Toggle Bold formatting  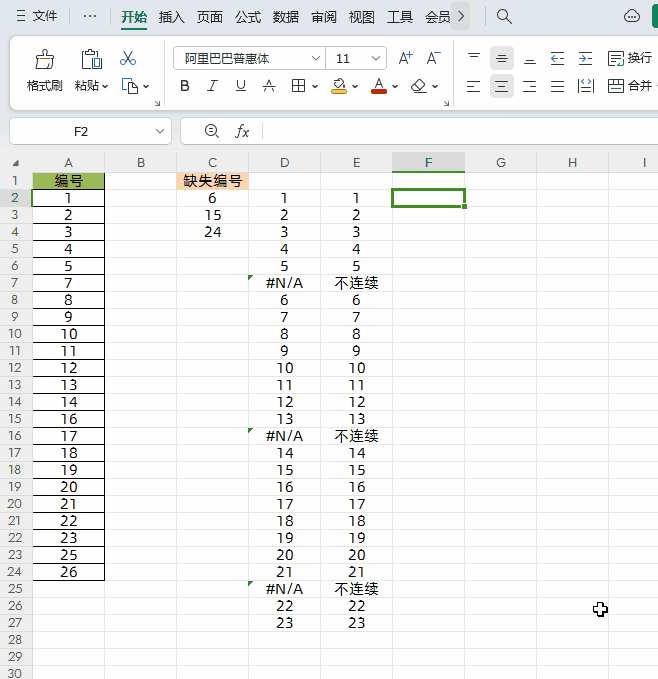[184, 86]
